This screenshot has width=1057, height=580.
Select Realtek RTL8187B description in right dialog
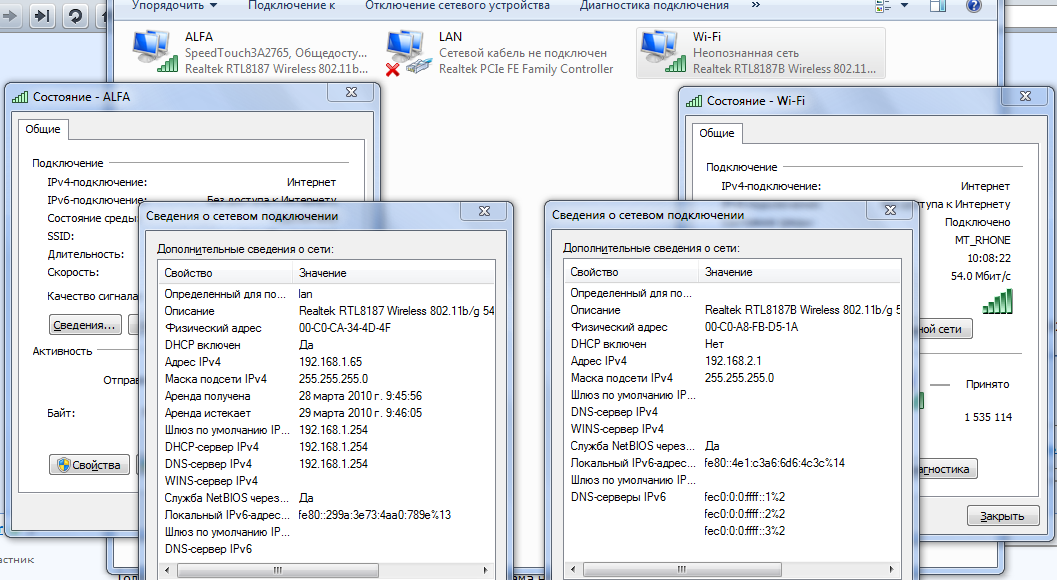tap(802, 310)
